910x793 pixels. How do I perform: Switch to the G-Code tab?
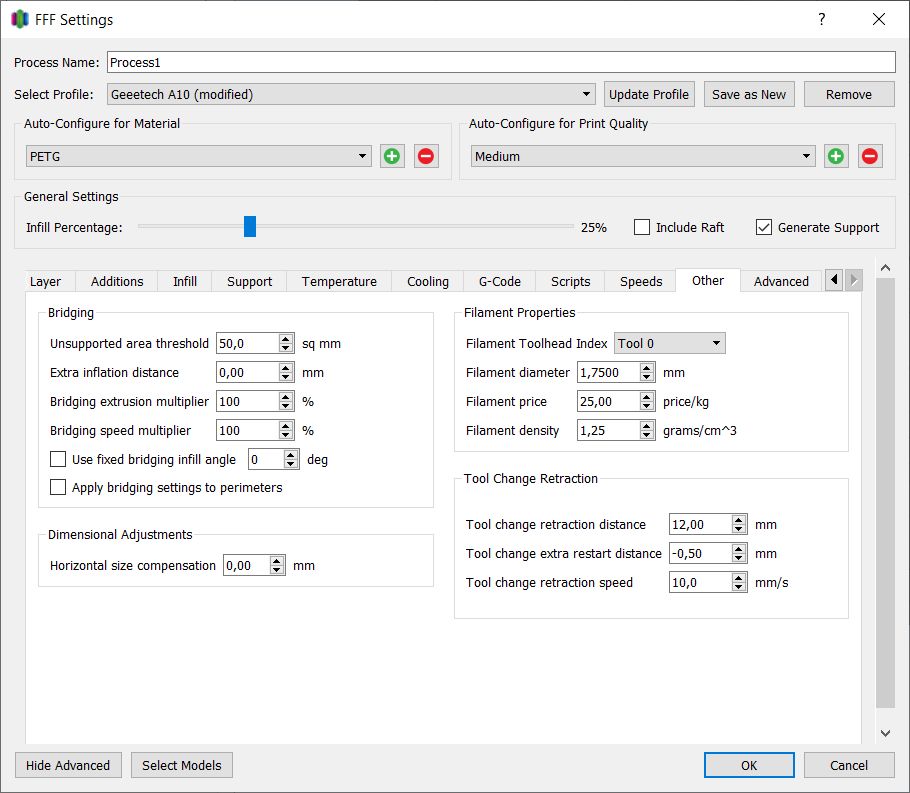[x=499, y=282]
